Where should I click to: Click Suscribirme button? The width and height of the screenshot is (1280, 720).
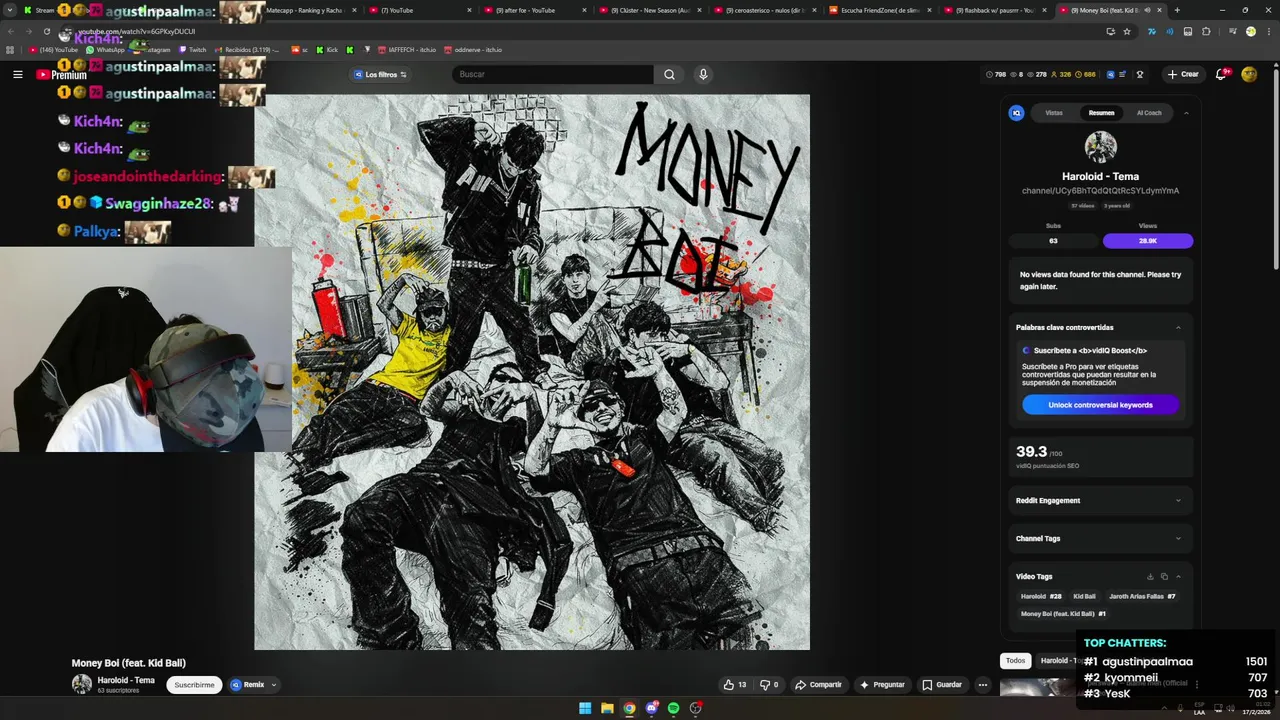tap(194, 685)
